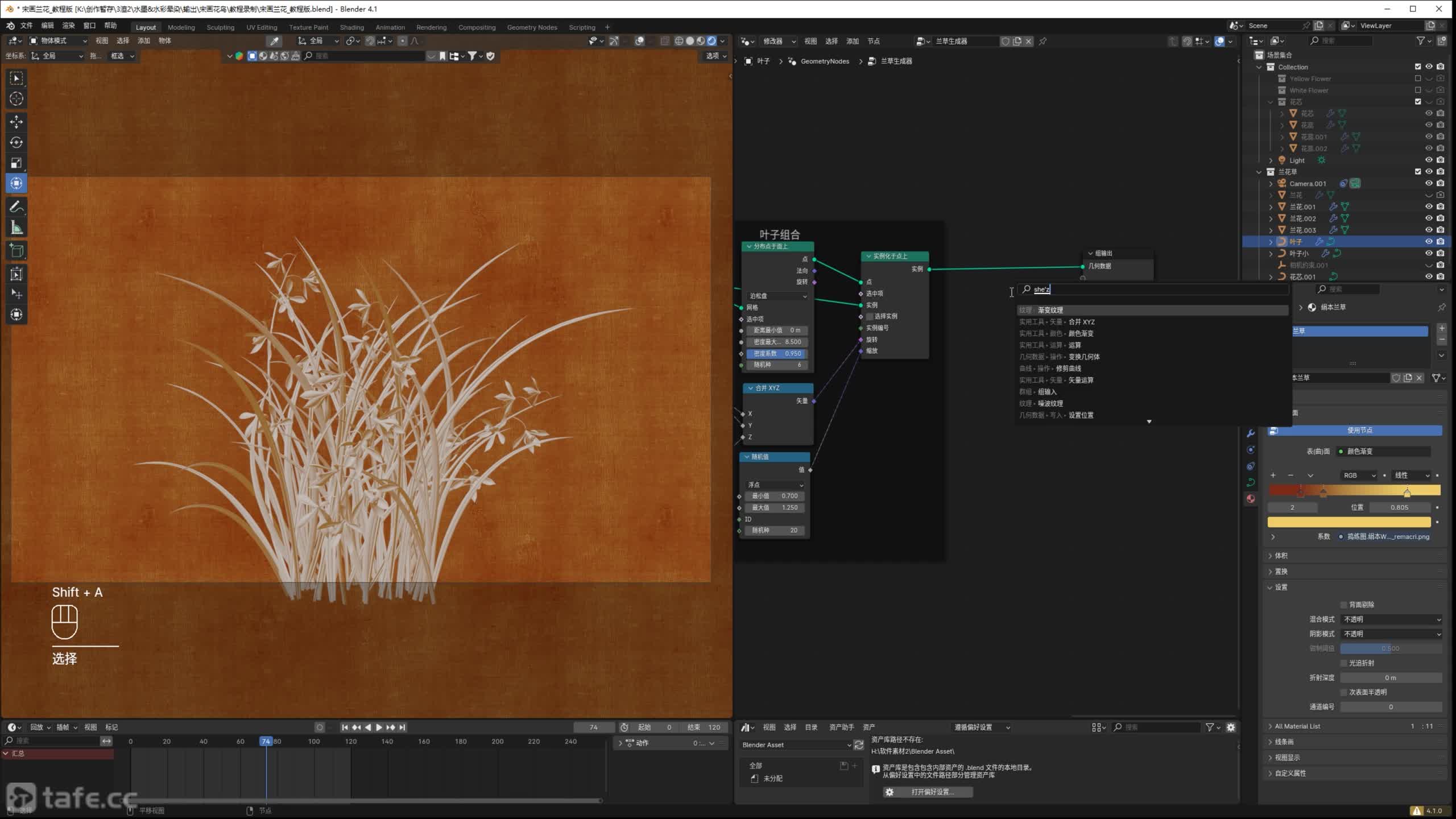The width and height of the screenshot is (1456, 819).
Task: Click the 打开偏好设置 button
Action: pyautogui.click(x=928, y=792)
